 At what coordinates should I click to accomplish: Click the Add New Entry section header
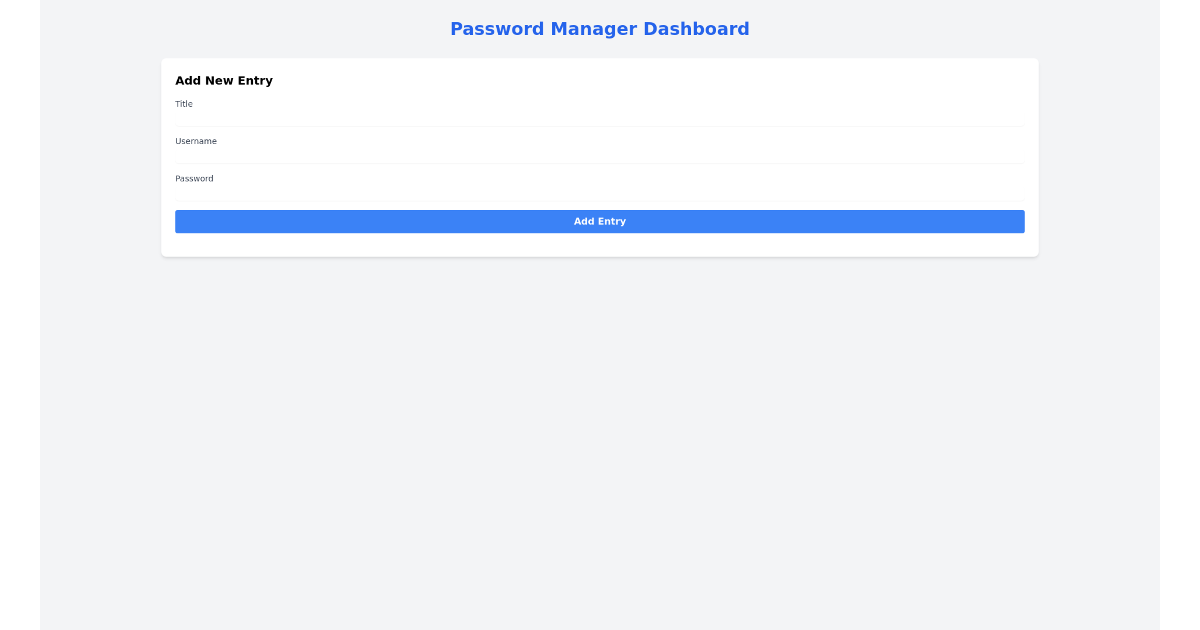pyautogui.click(x=224, y=80)
